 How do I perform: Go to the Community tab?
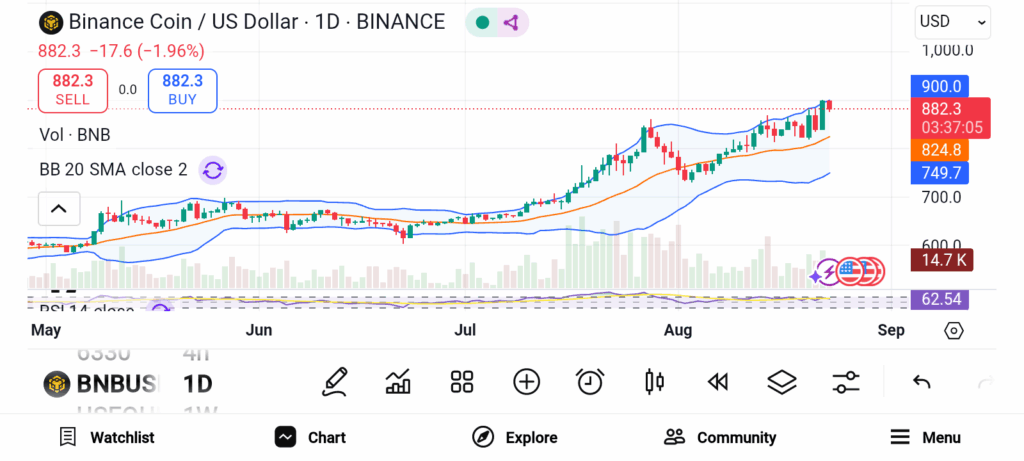click(x=720, y=437)
